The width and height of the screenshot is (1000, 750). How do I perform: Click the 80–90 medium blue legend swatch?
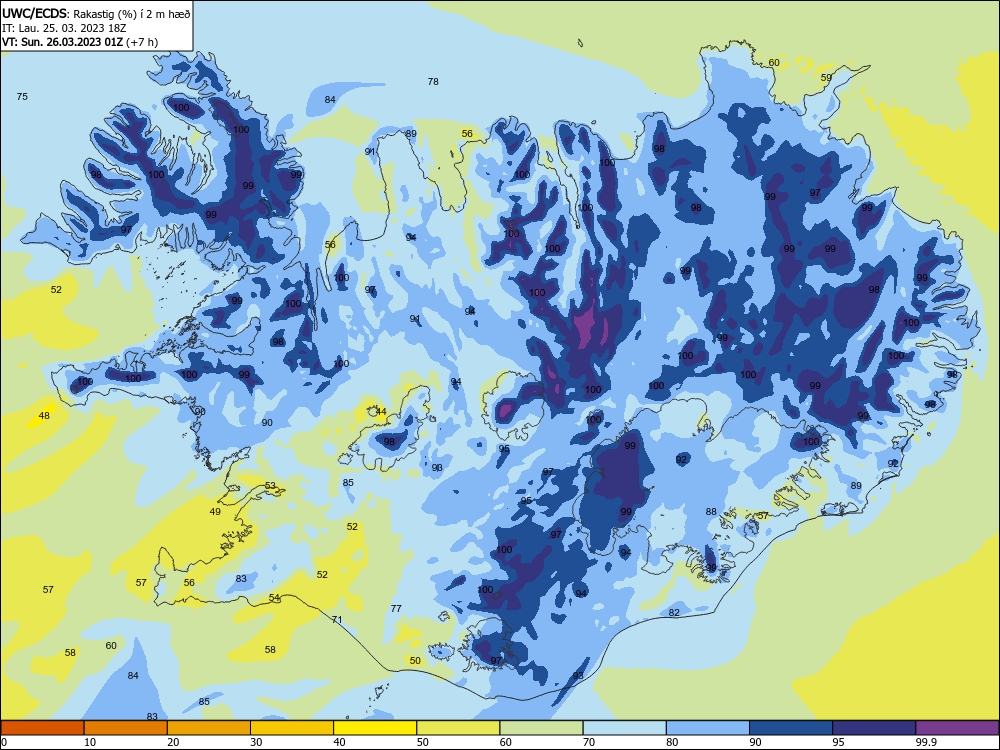[708, 728]
